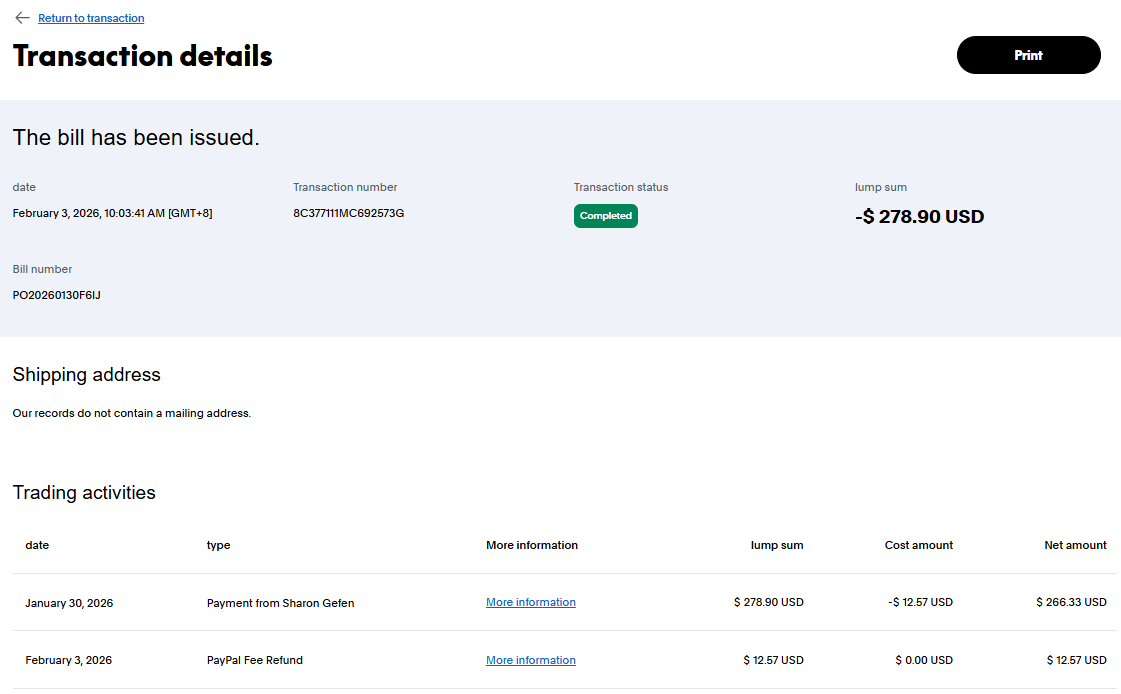The image size is (1121, 694).
Task: Click the Net amount column header
Action: [x=1075, y=545]
